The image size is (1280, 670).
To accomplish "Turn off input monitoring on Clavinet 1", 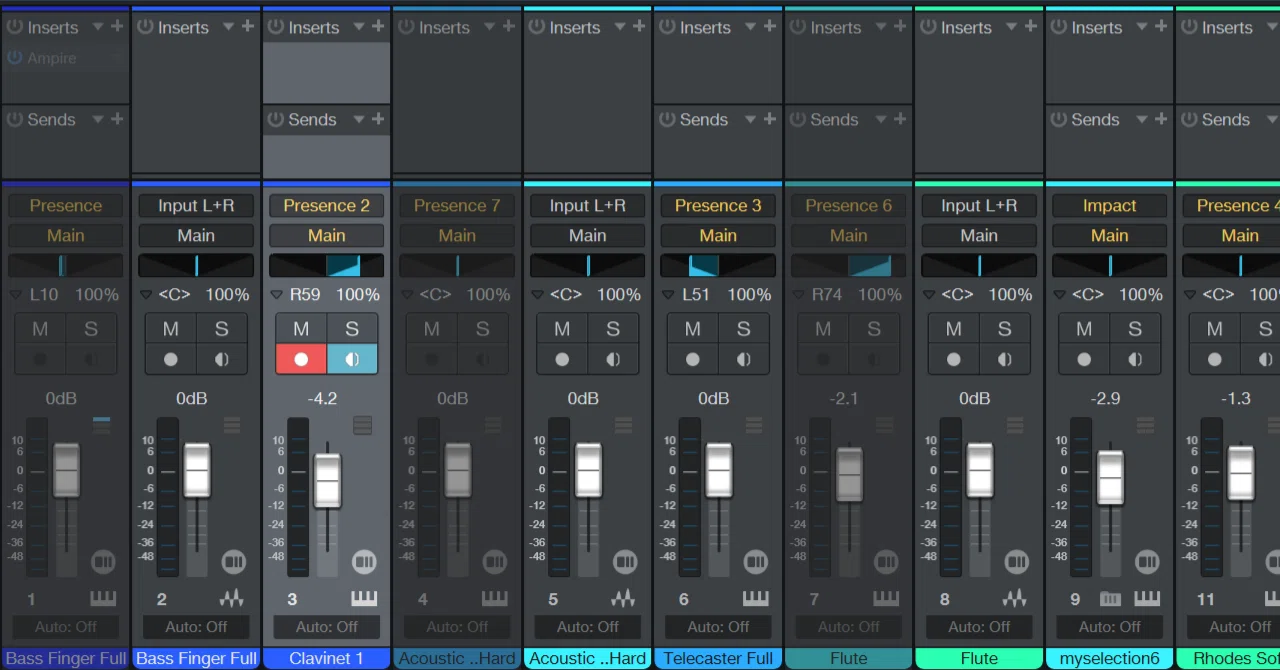I will pyautogui.click(x=352, y=359).
